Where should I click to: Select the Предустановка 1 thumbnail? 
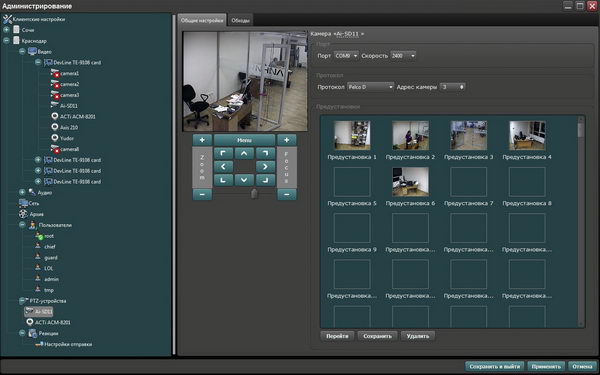(x=352, y=135)
